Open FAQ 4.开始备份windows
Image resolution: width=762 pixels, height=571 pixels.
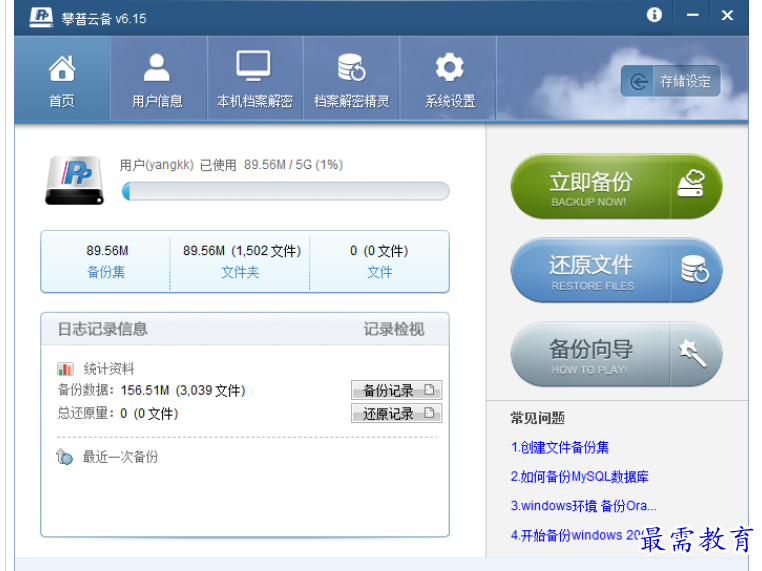[576, 535]
